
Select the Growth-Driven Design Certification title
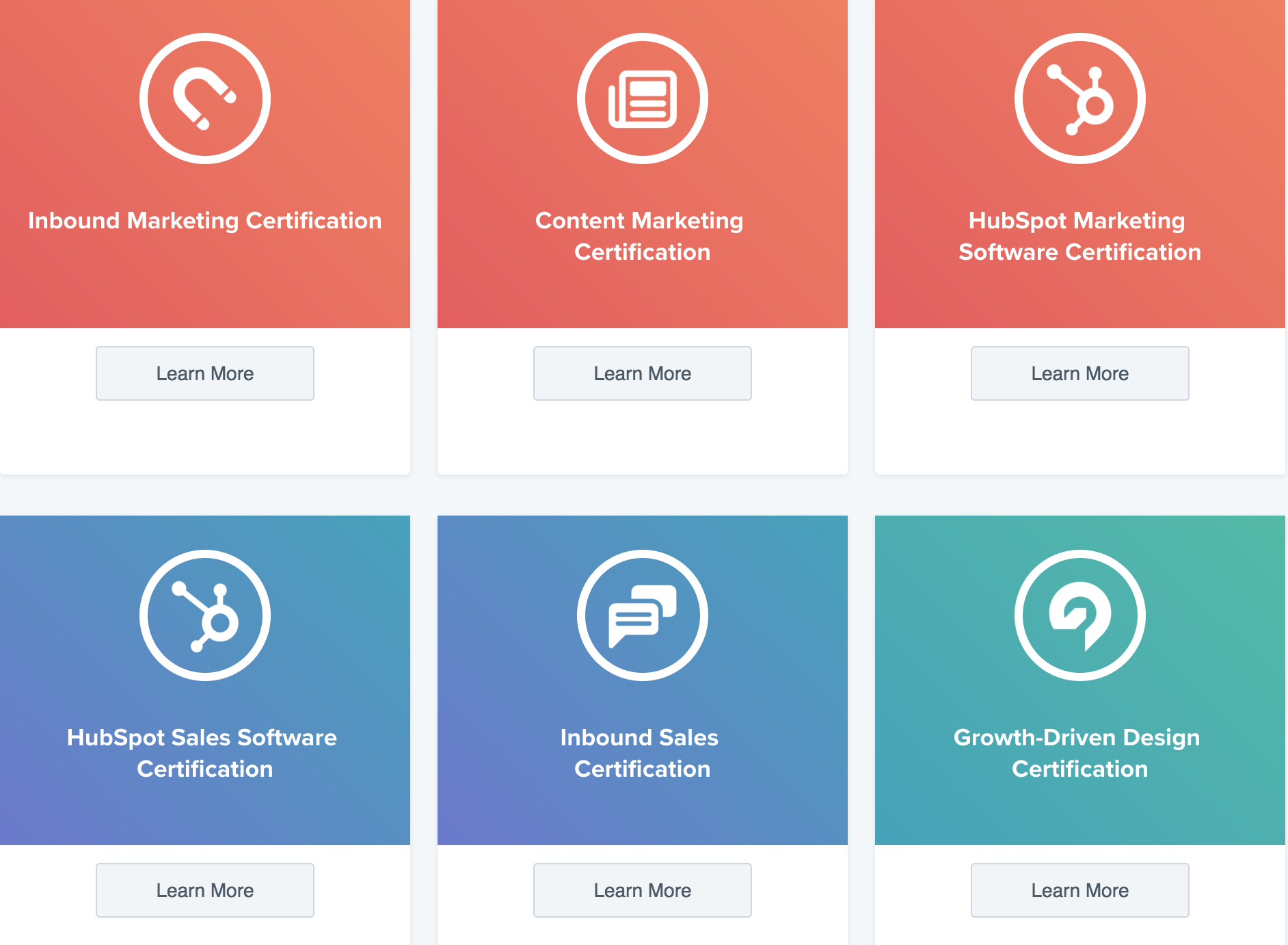pos(1077,754)
